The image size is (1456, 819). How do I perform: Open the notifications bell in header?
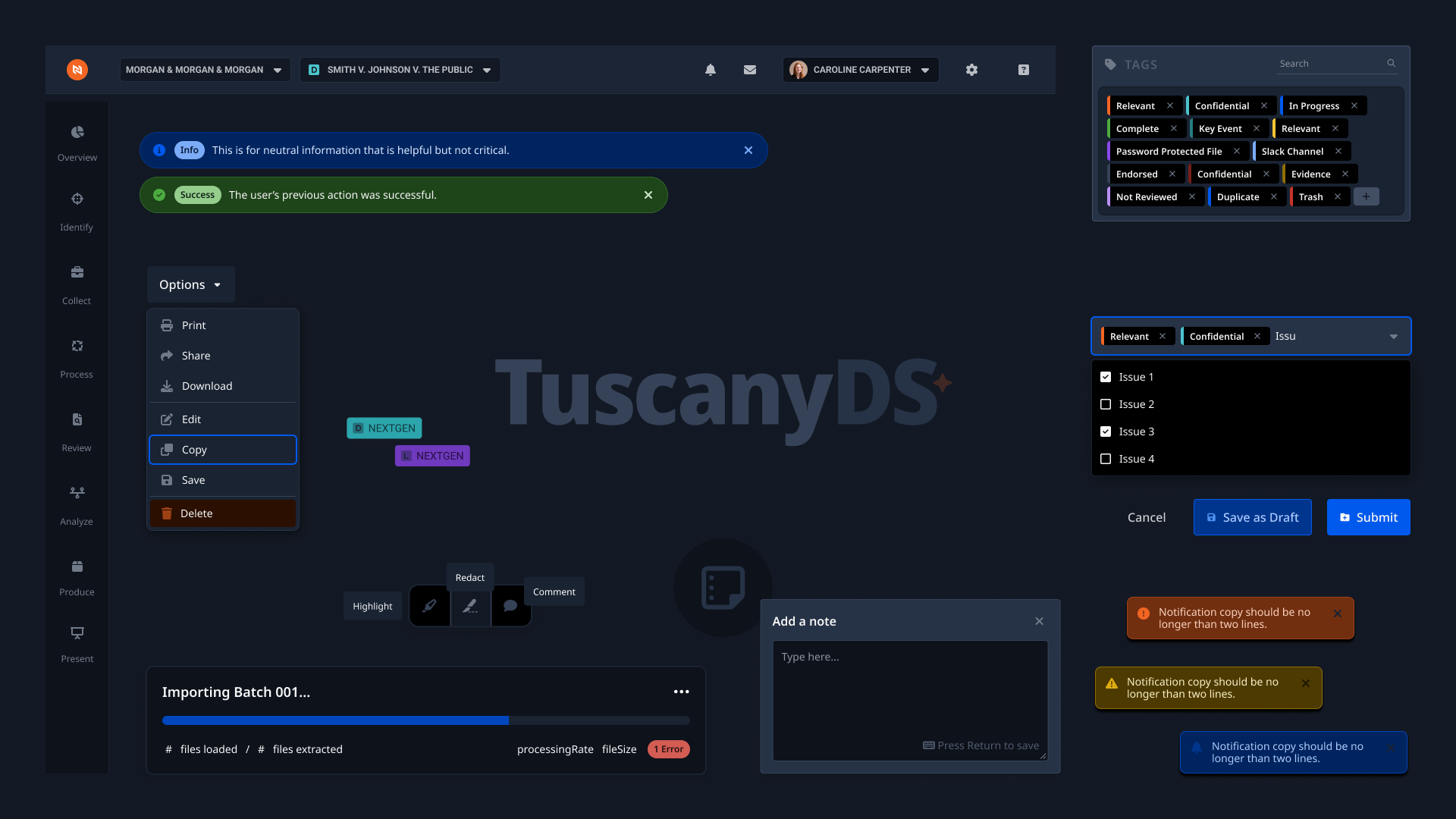[711, 70]
